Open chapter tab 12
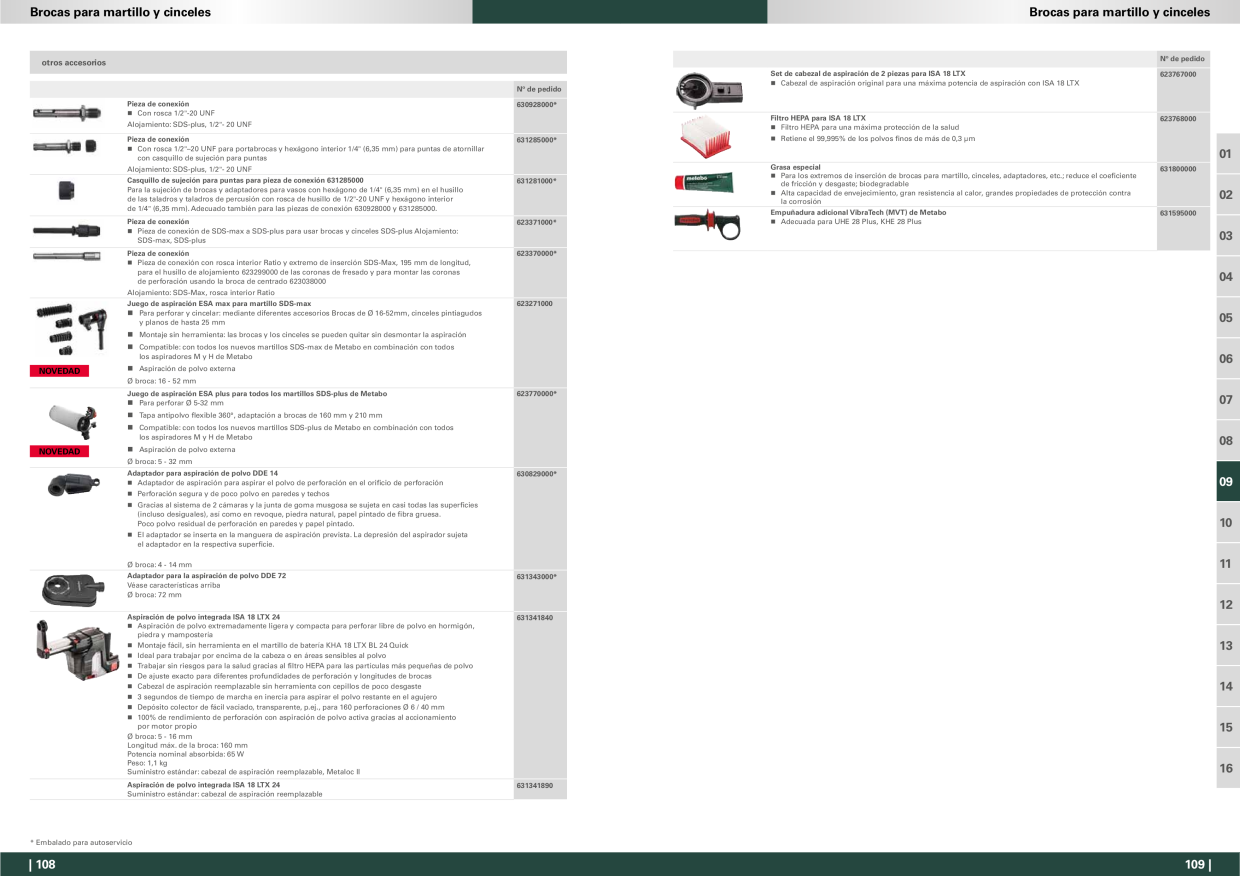The width and height of the screenshot is (1240, 876). [1227, 605]
